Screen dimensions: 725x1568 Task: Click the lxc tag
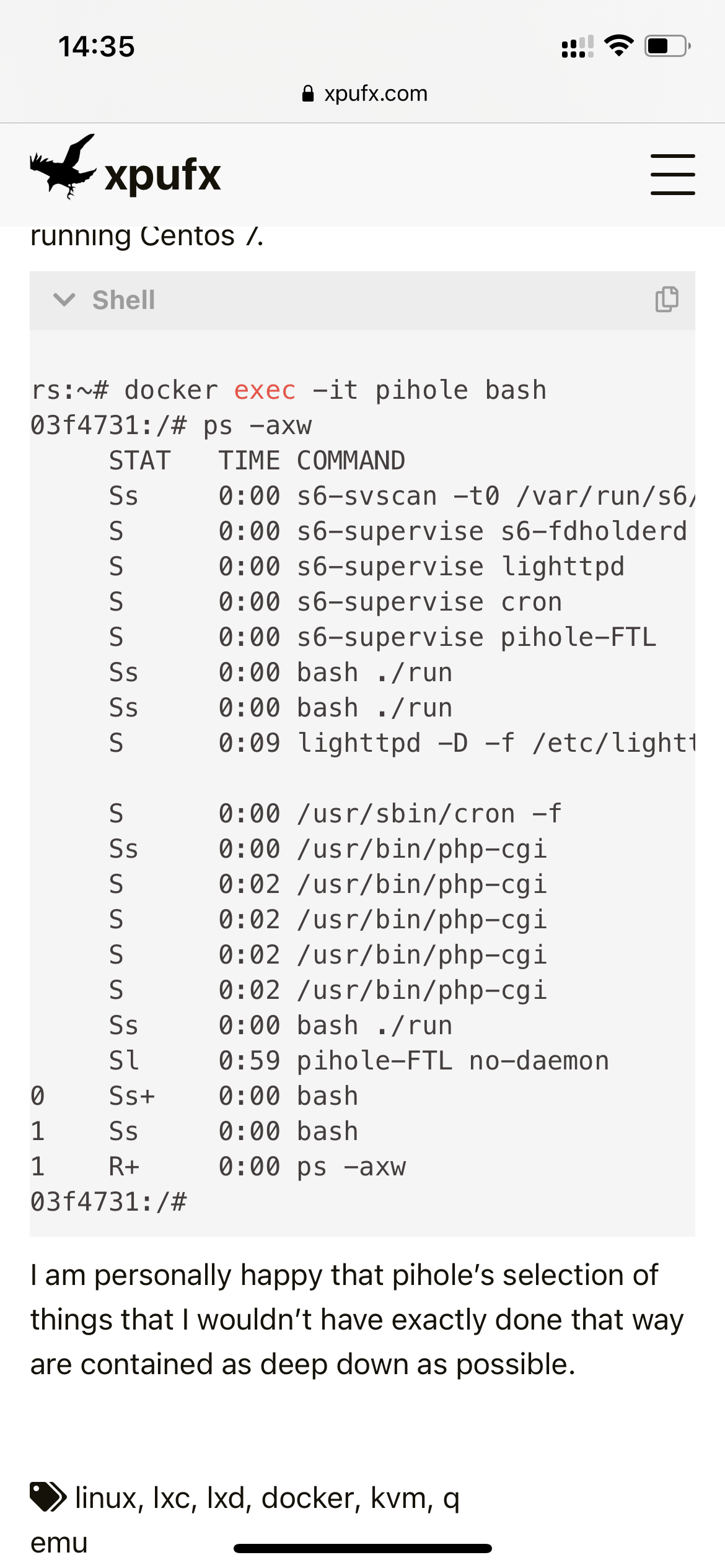coord(172,1497)
